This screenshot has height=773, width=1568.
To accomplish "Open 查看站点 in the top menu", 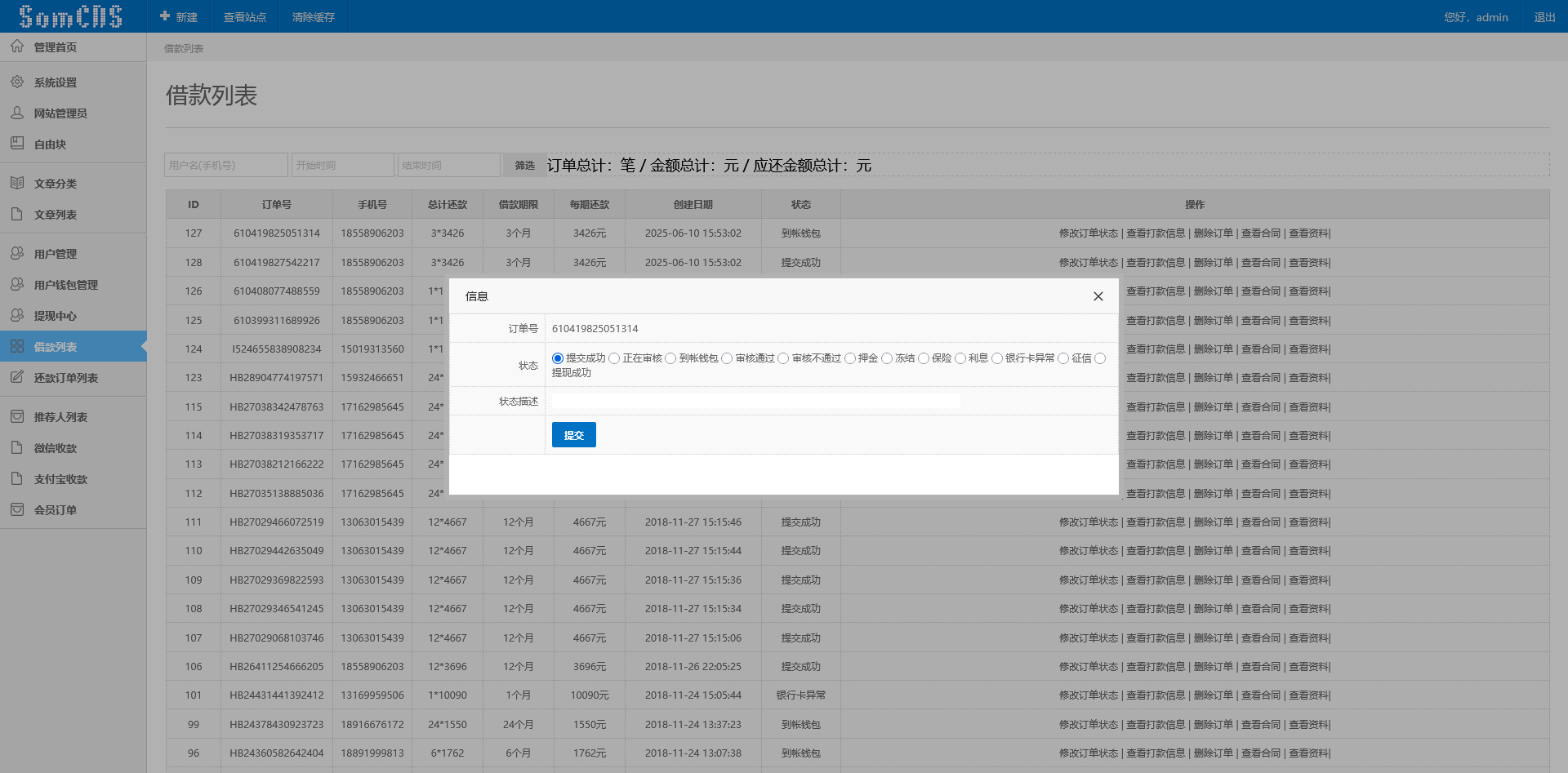I will click(x=245, y=16).
